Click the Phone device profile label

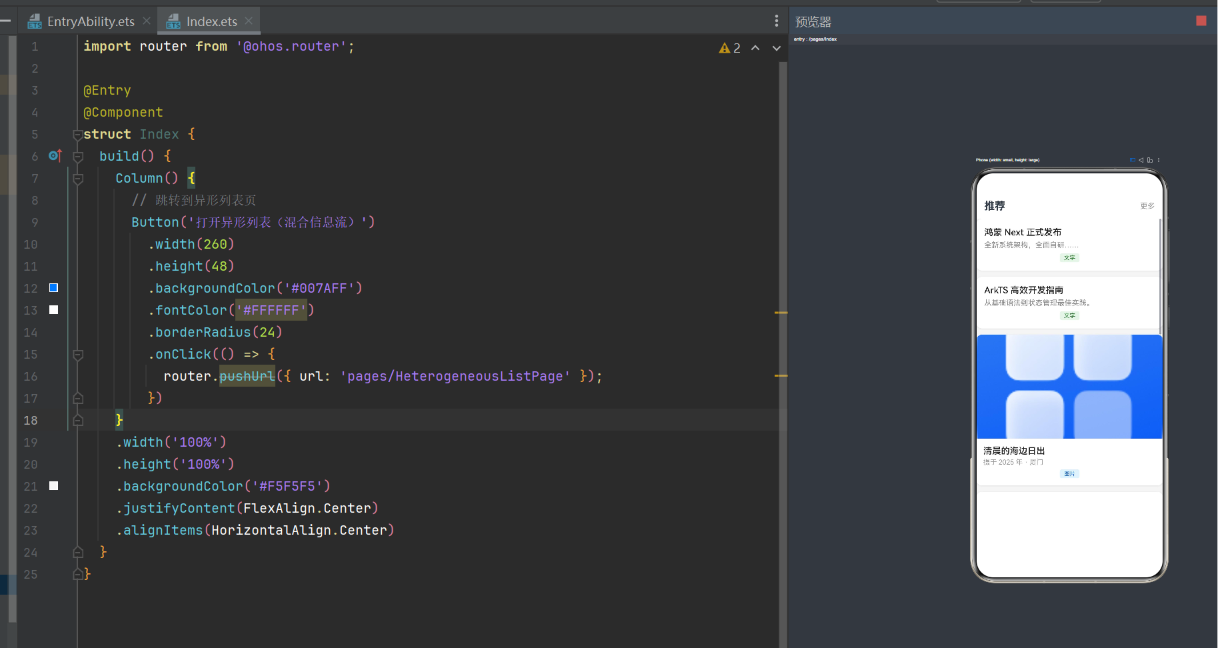pyautogui.click(x=1007, y=160)
